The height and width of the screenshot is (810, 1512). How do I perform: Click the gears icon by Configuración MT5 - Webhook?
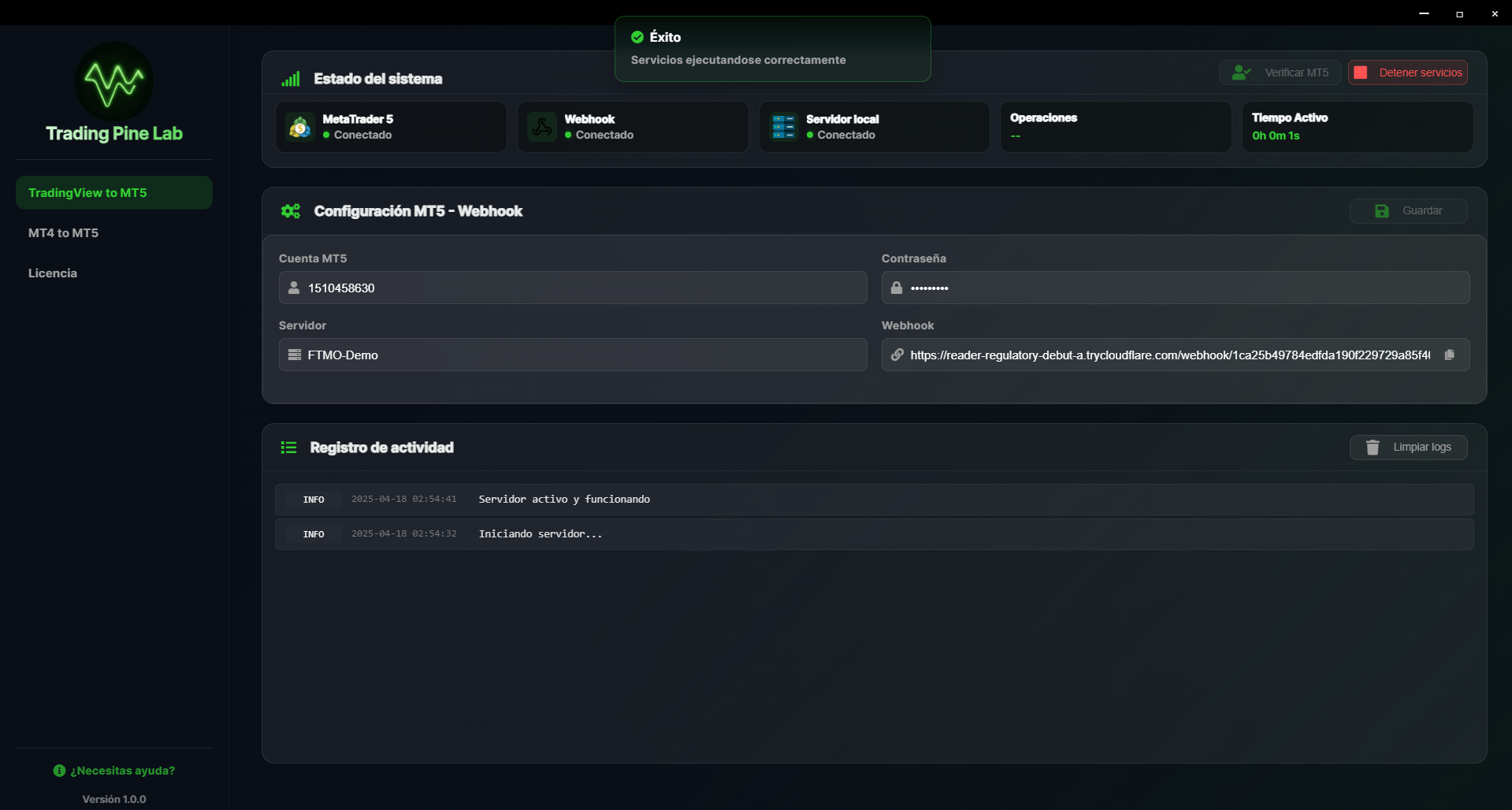[x=291, y=211]
